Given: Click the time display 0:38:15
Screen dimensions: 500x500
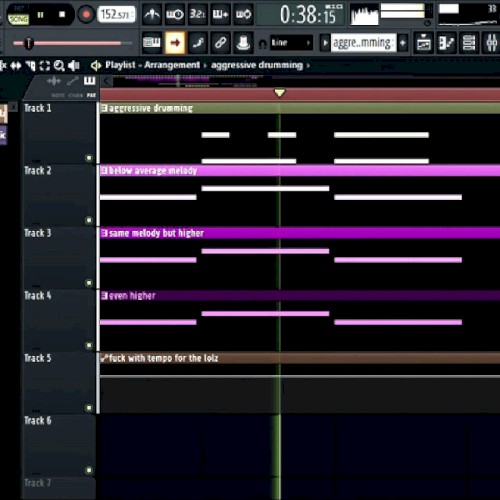Looking at the screenshot, I should [308, 15].
